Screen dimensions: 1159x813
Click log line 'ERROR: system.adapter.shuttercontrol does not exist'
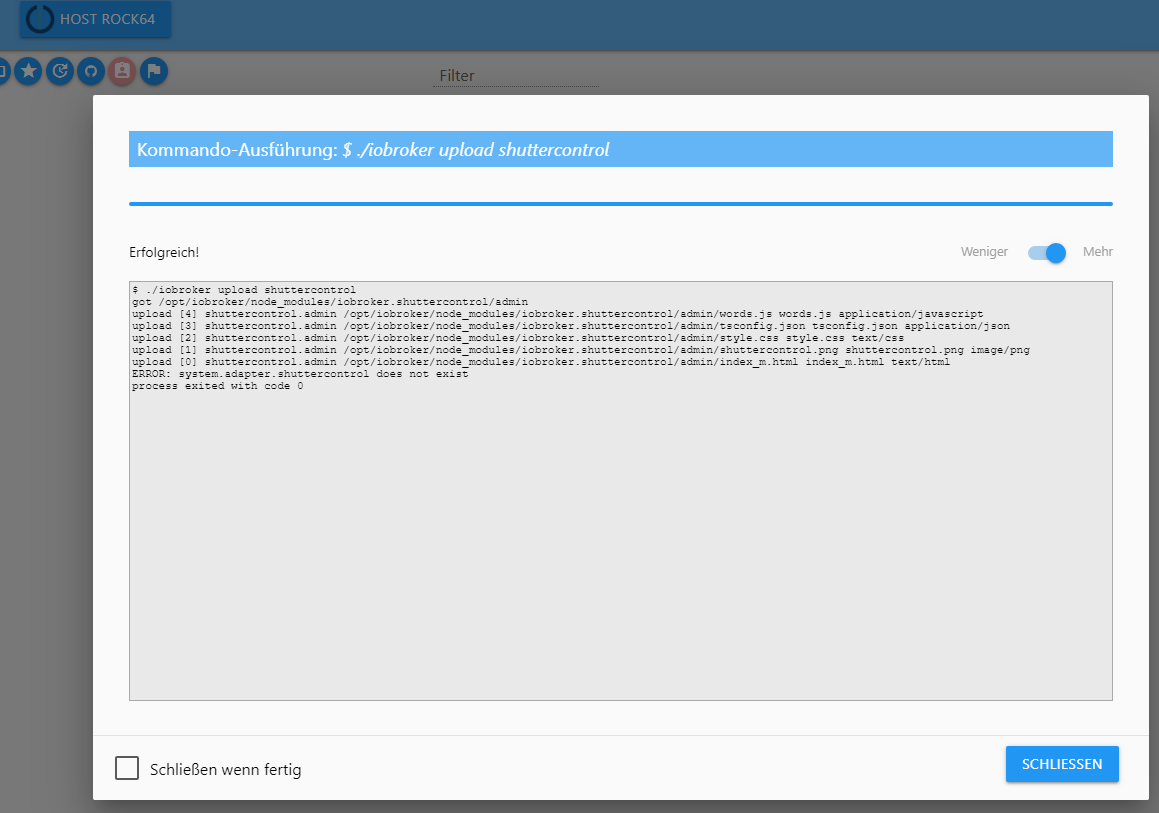(300, 374)
